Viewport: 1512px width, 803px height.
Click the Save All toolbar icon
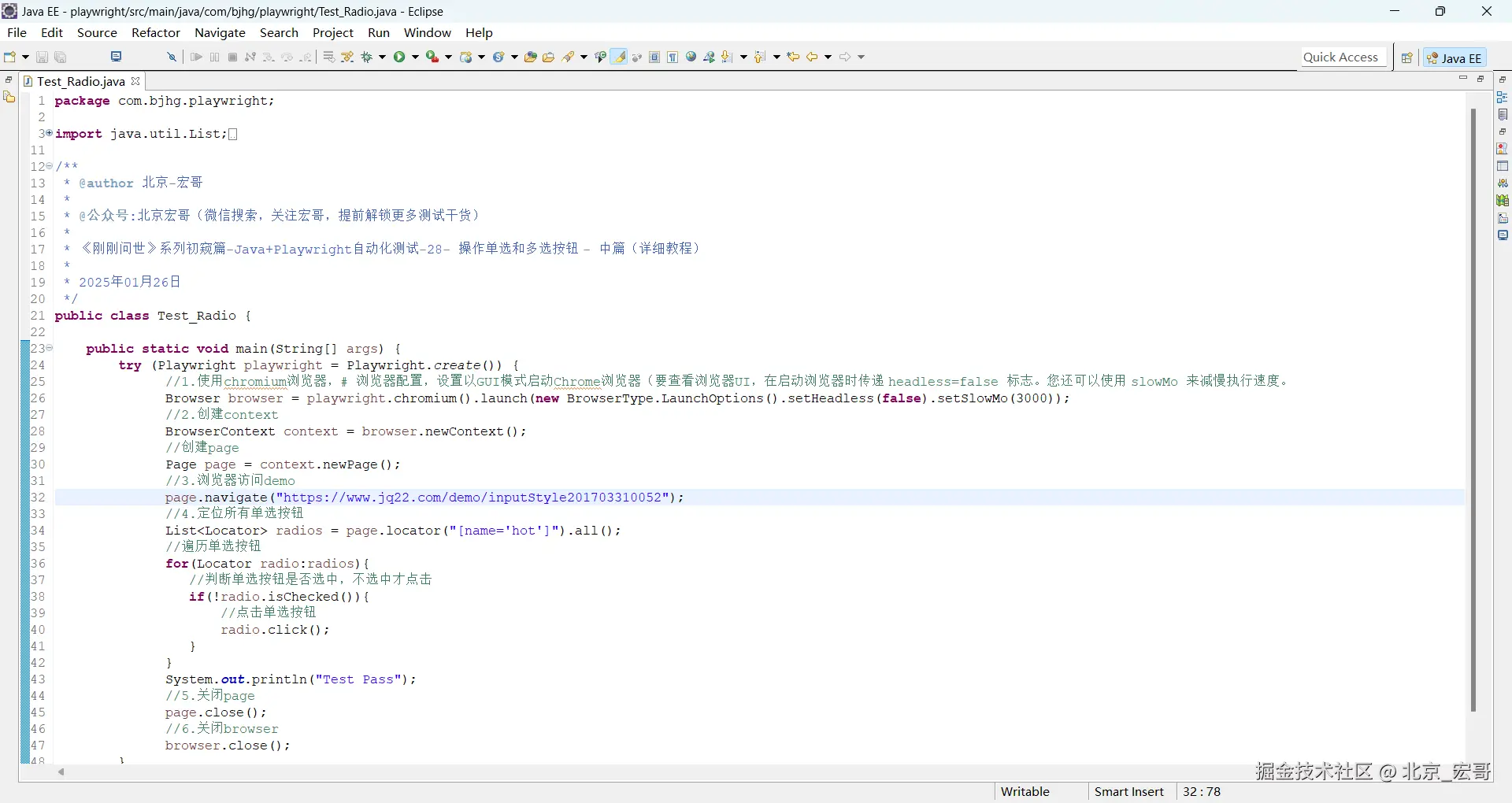pyautogui.click(x=61, y=57)
